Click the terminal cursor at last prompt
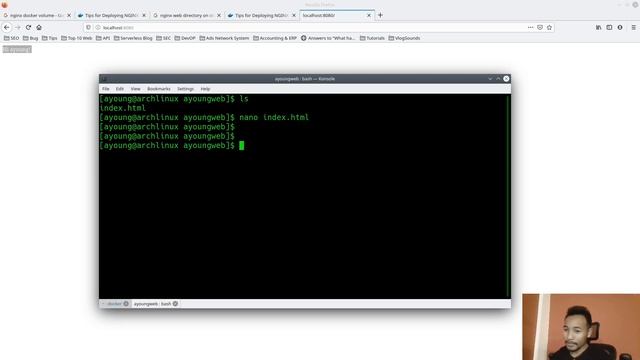 click(x=242, y=145)
